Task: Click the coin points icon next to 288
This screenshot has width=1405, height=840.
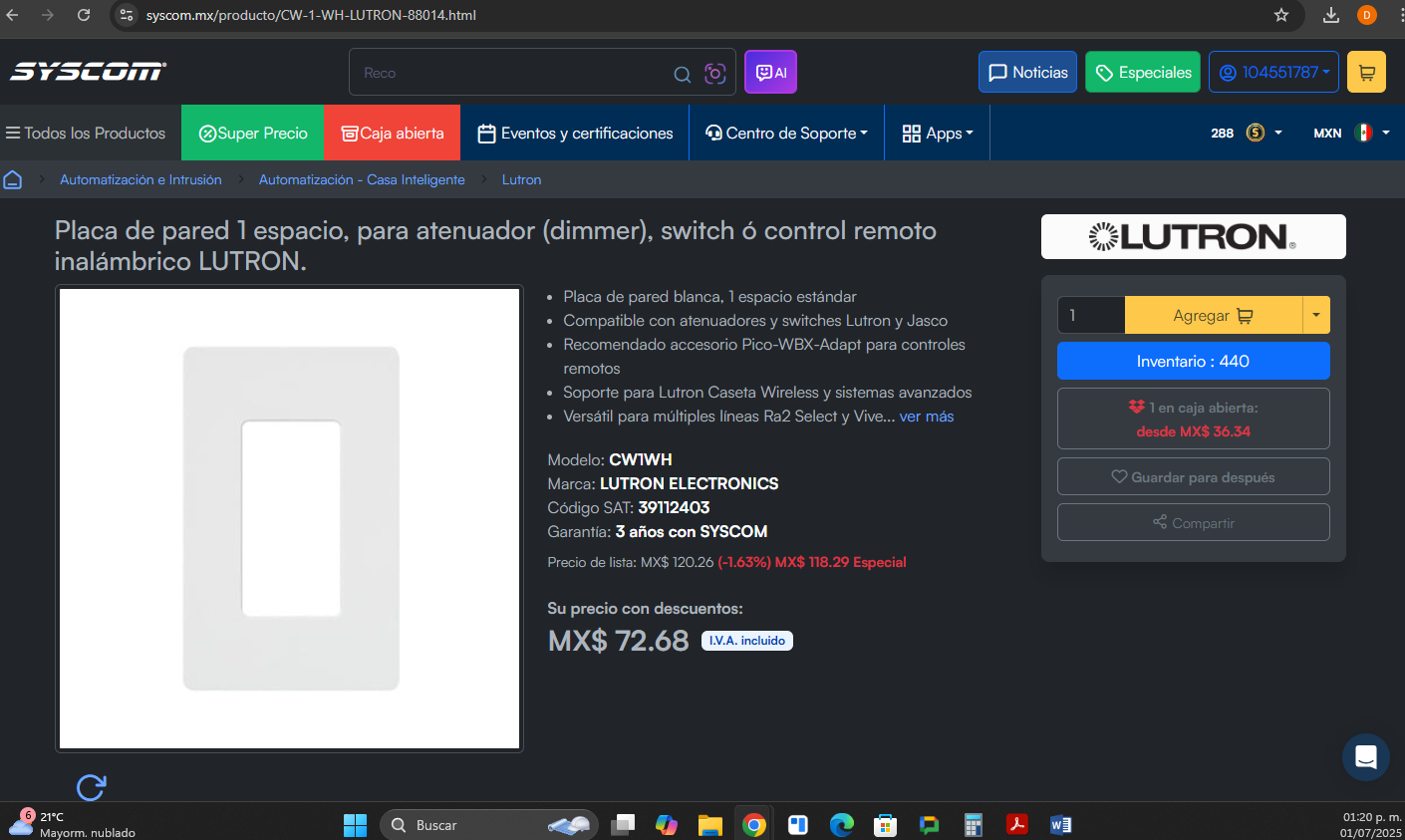Action: click(1256, 133)
